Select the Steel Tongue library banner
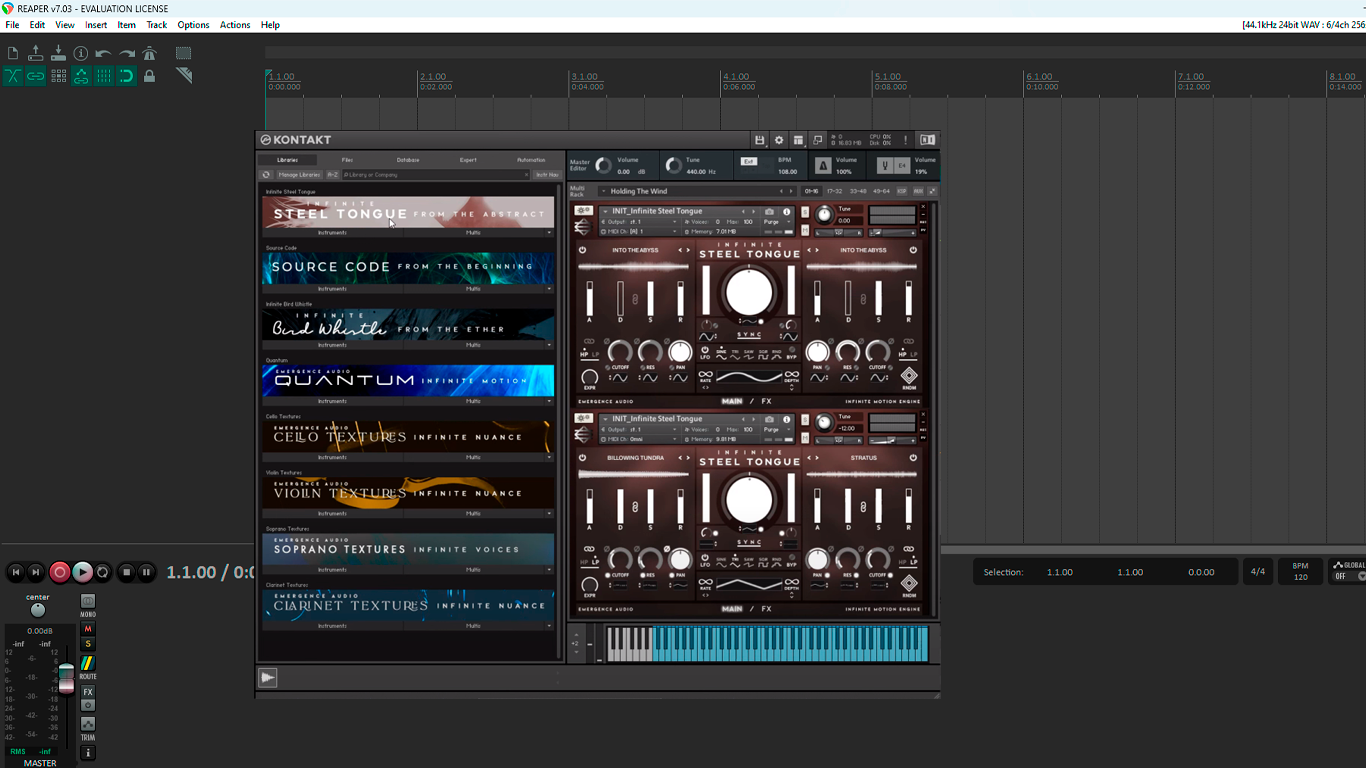 [408, 212]
